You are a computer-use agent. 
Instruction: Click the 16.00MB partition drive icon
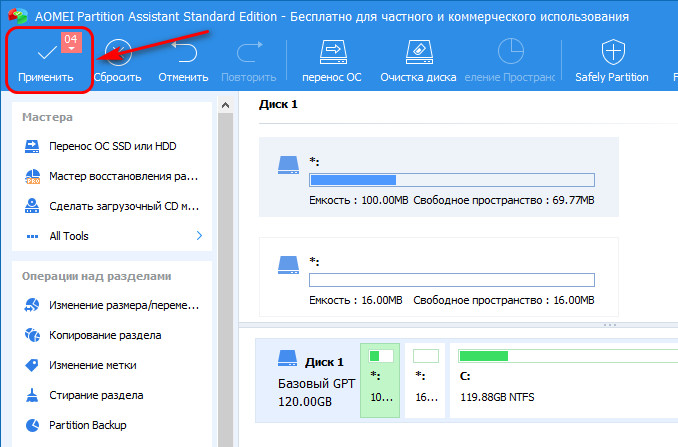point(288,265)
